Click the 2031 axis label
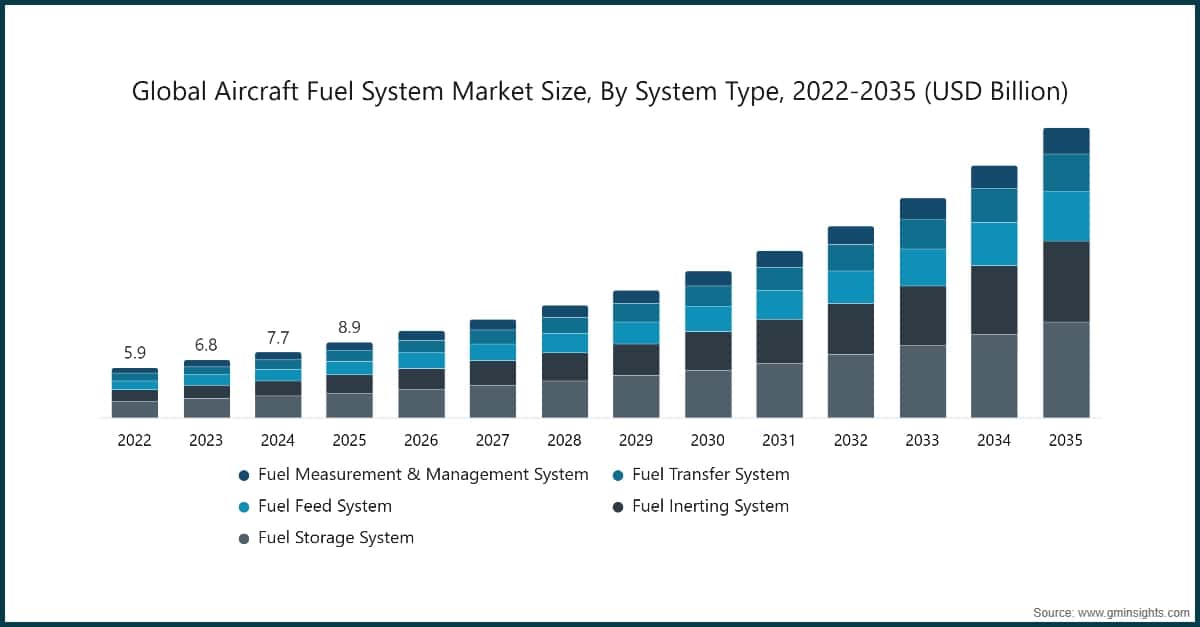Image resolution: width=1200 pixels, height=627 pixels. 779,440
